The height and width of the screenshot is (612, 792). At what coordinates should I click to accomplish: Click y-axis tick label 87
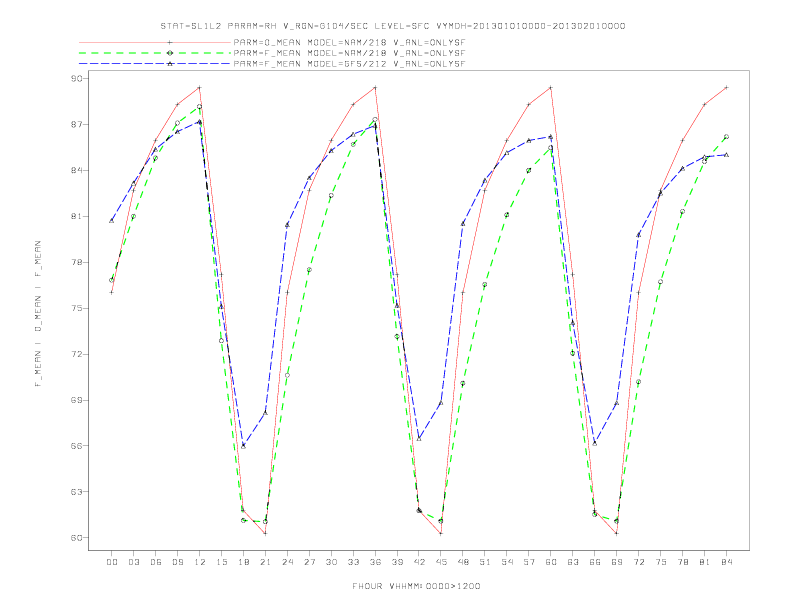[x=76, y=124]
